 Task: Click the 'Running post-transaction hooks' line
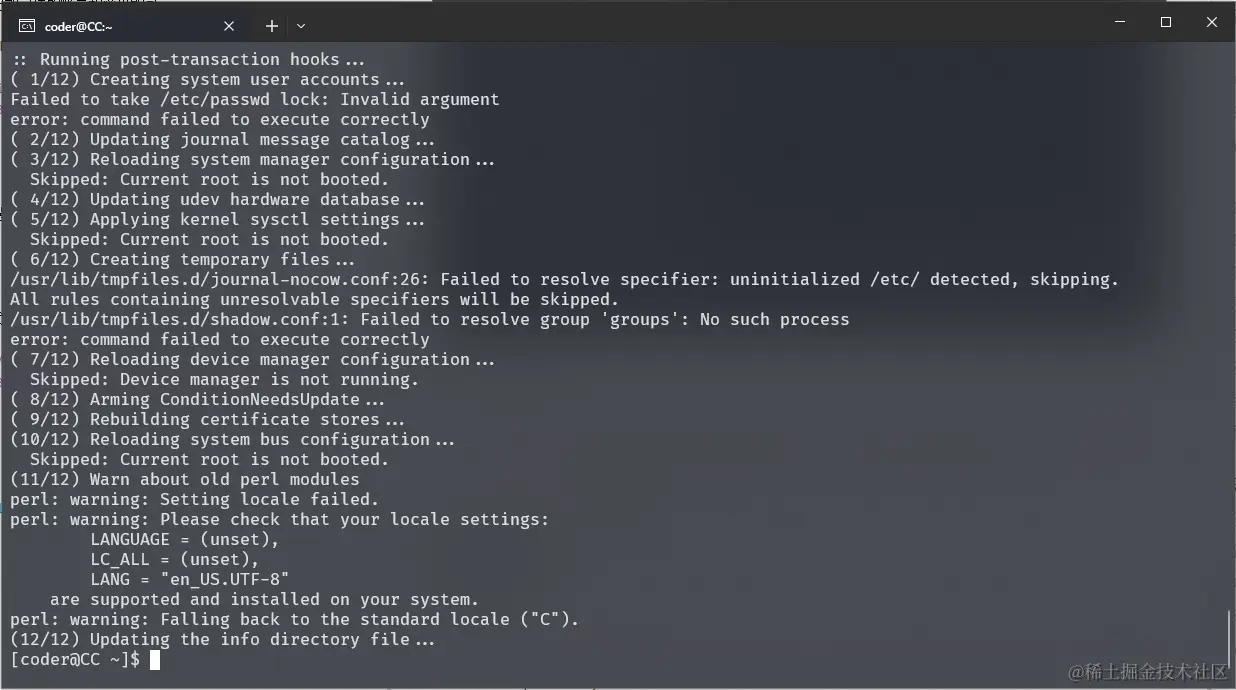pyautogui.click(x=190, y=60)
